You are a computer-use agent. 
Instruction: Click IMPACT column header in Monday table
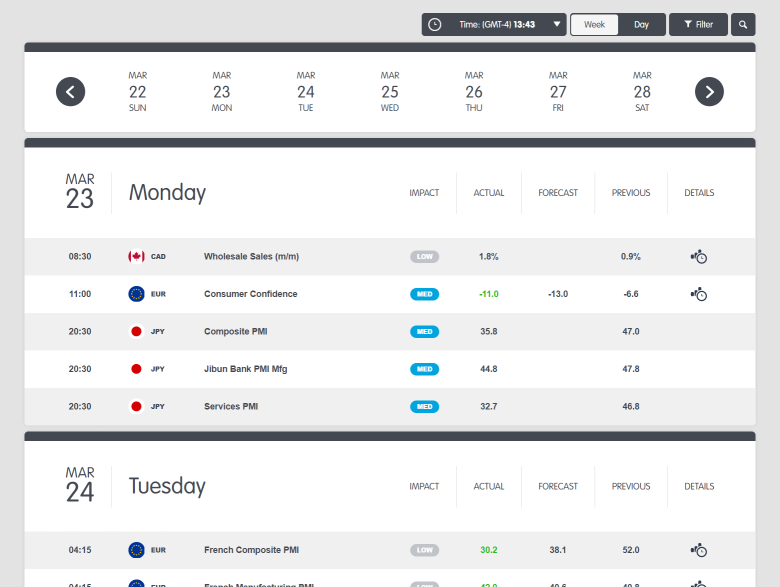click(424, 193)
